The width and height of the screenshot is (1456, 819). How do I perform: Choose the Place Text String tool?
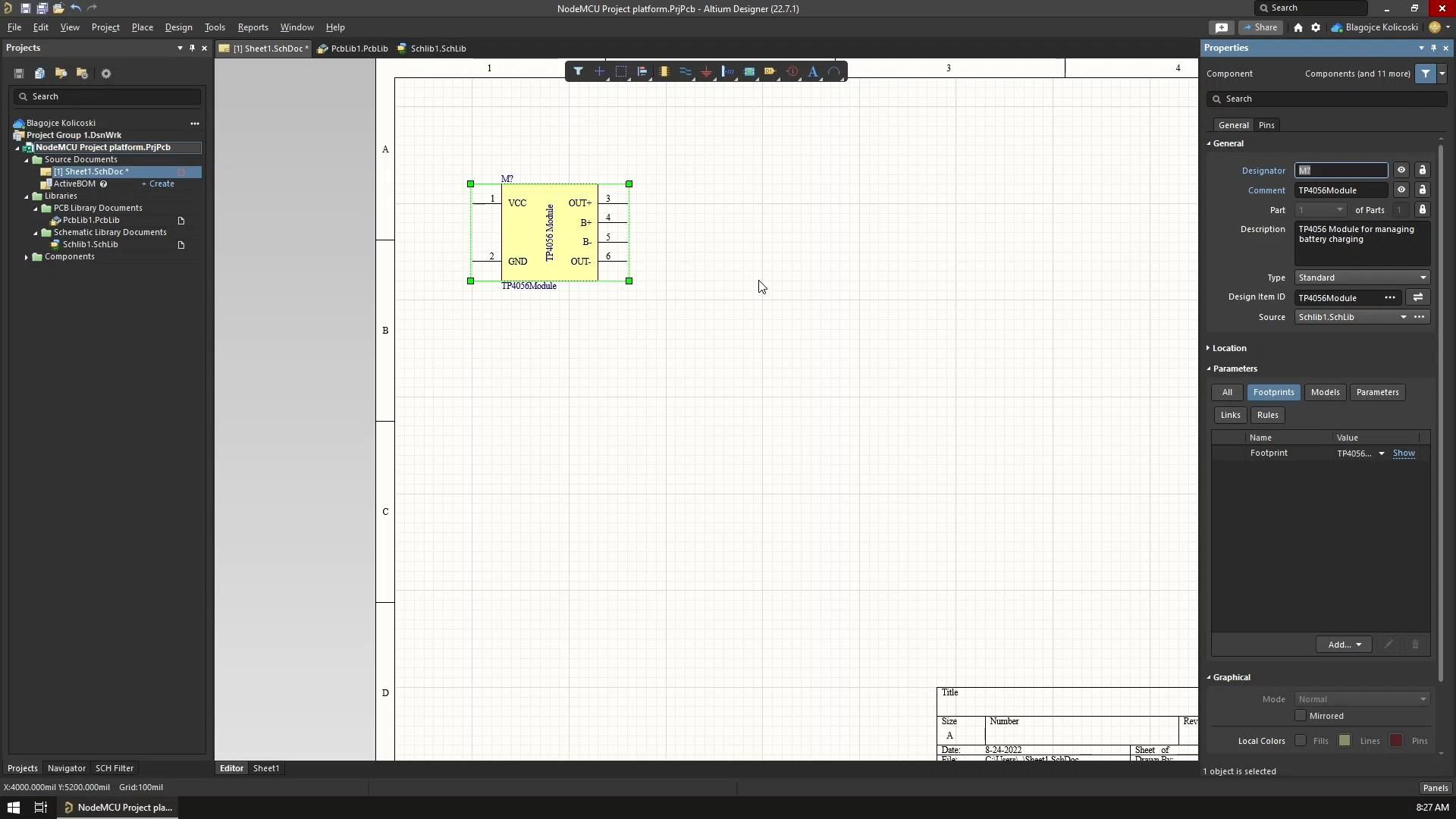point(814,71)
